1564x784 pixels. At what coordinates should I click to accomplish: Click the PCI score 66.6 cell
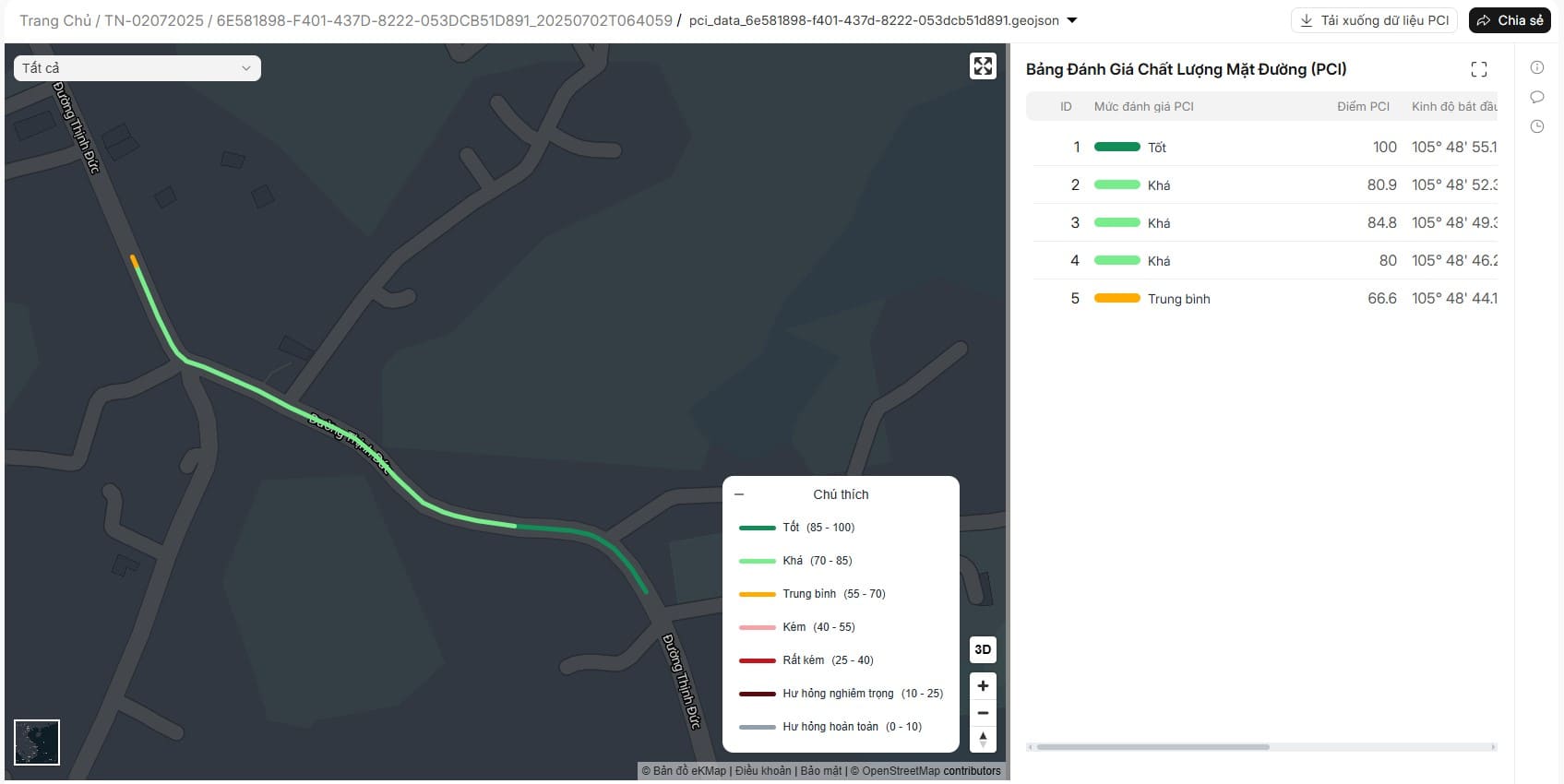1381,299
